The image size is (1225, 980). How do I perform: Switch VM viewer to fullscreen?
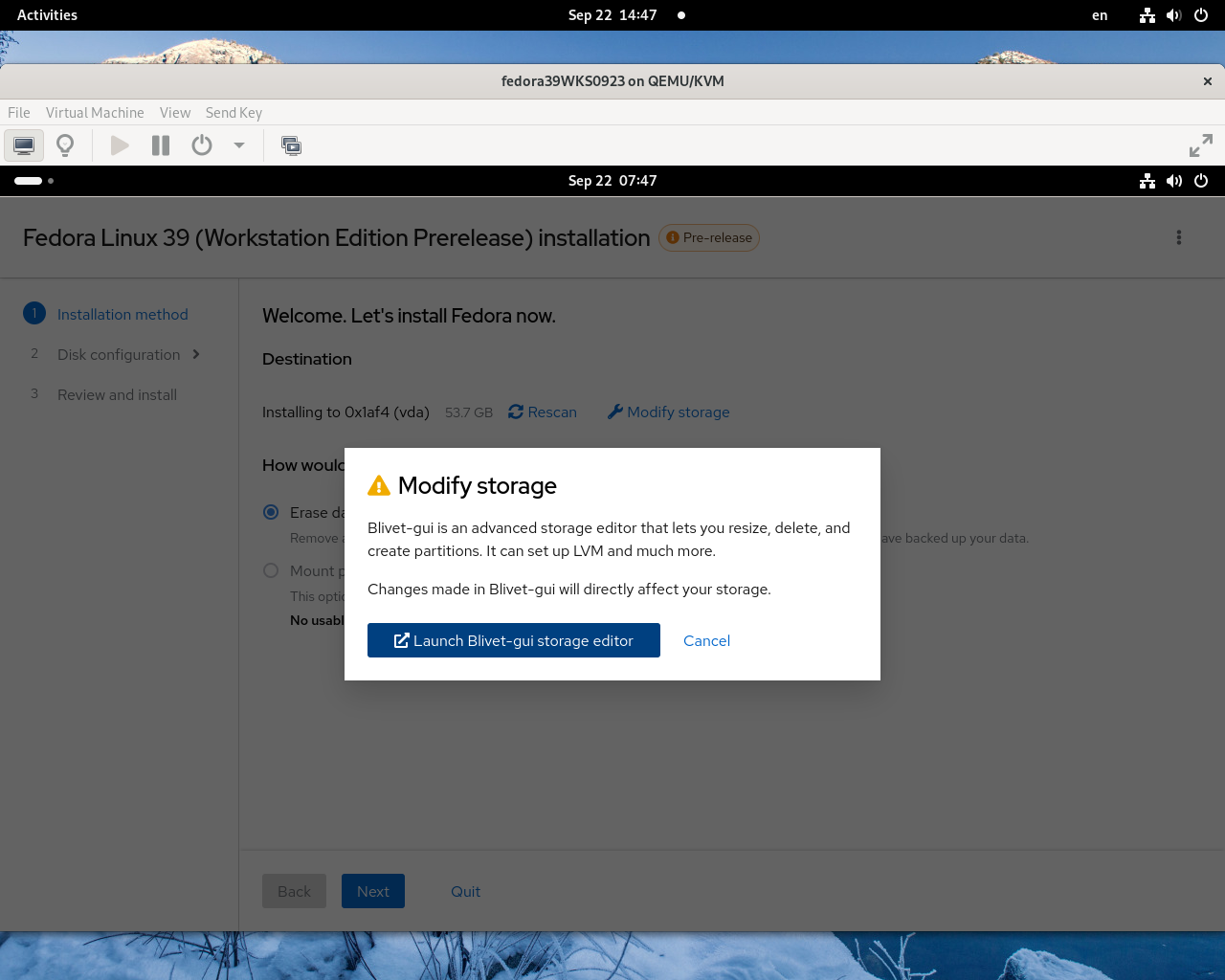tap(1201, 145)
